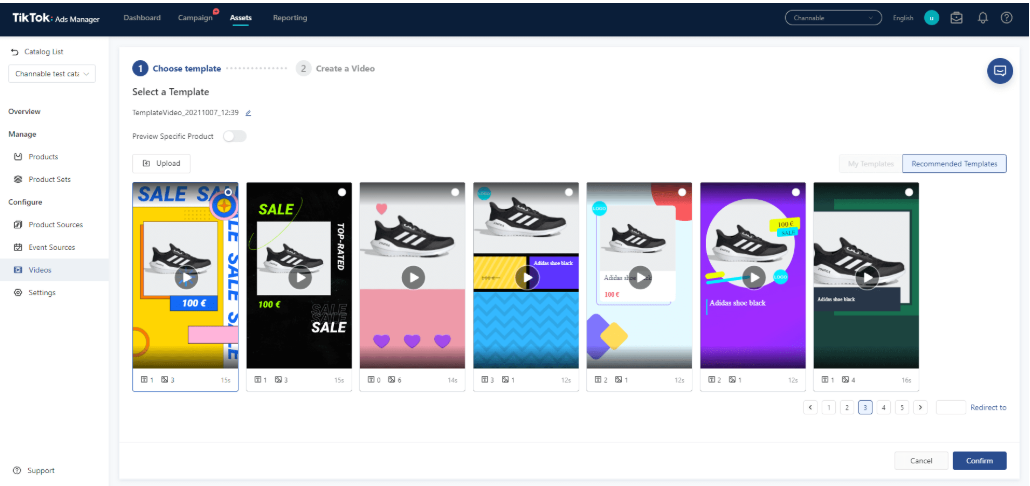This screenshot has width=1030, height=486.
Task: Switch to Recommended Templates
Action: pos(954,164)
